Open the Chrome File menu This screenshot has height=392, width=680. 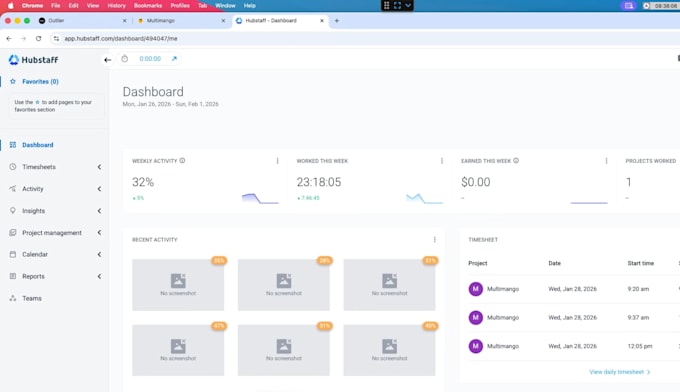(56, 6)
